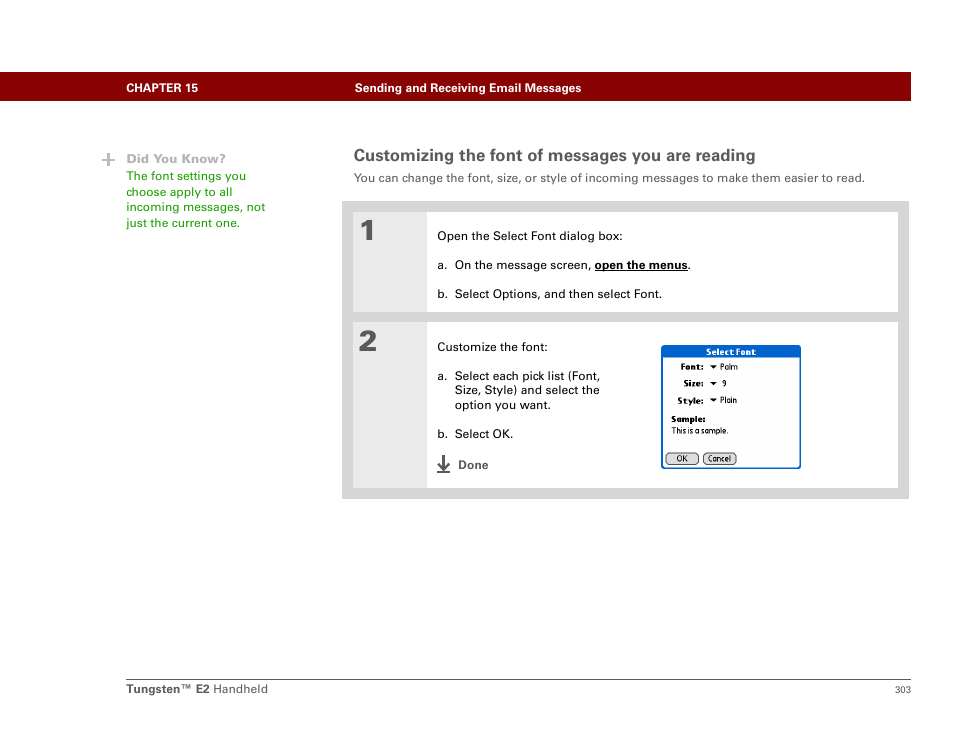Click the plus icon beside Did You Know?
Viewport: 954px width, 738px height.
[x=108, y=159]
